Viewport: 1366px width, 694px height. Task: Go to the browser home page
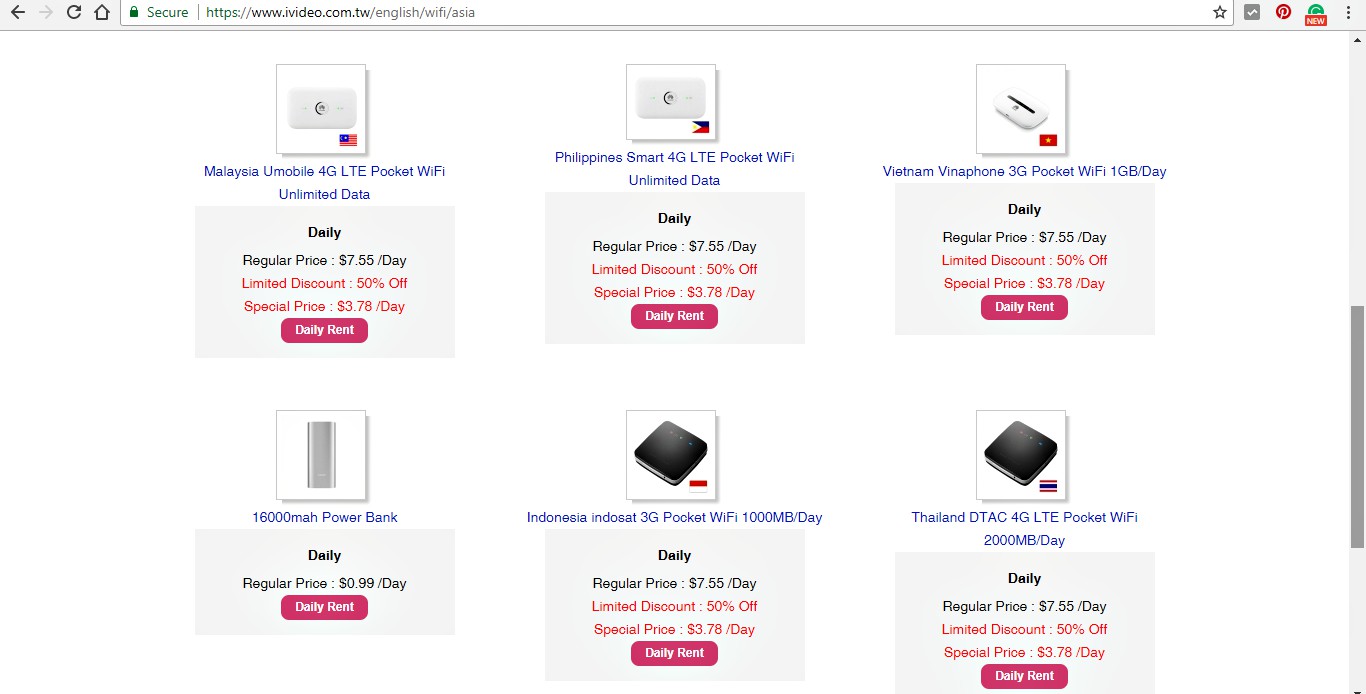coord(101,13)
